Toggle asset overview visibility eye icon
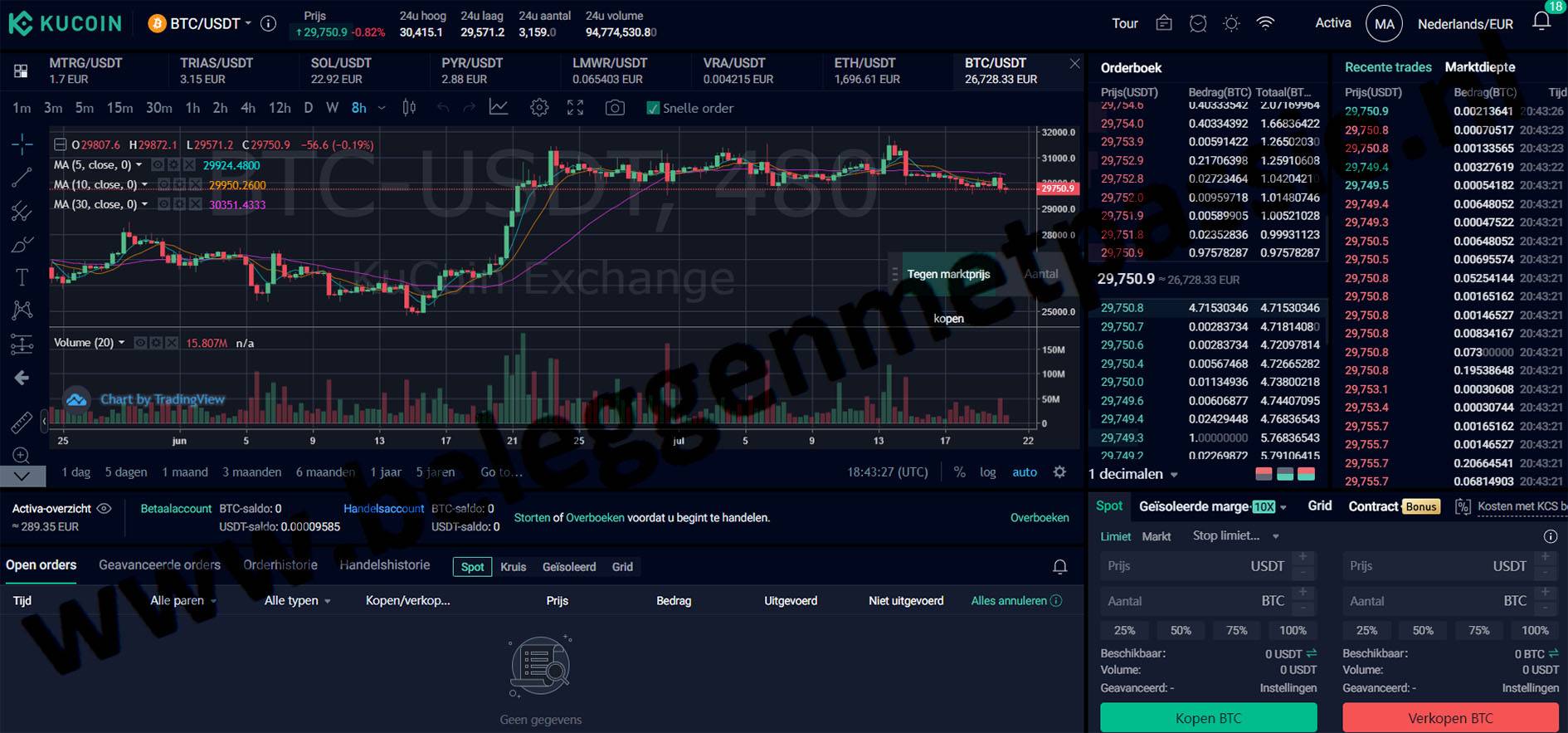This screenshot has width=1568, height=733. 105,508
